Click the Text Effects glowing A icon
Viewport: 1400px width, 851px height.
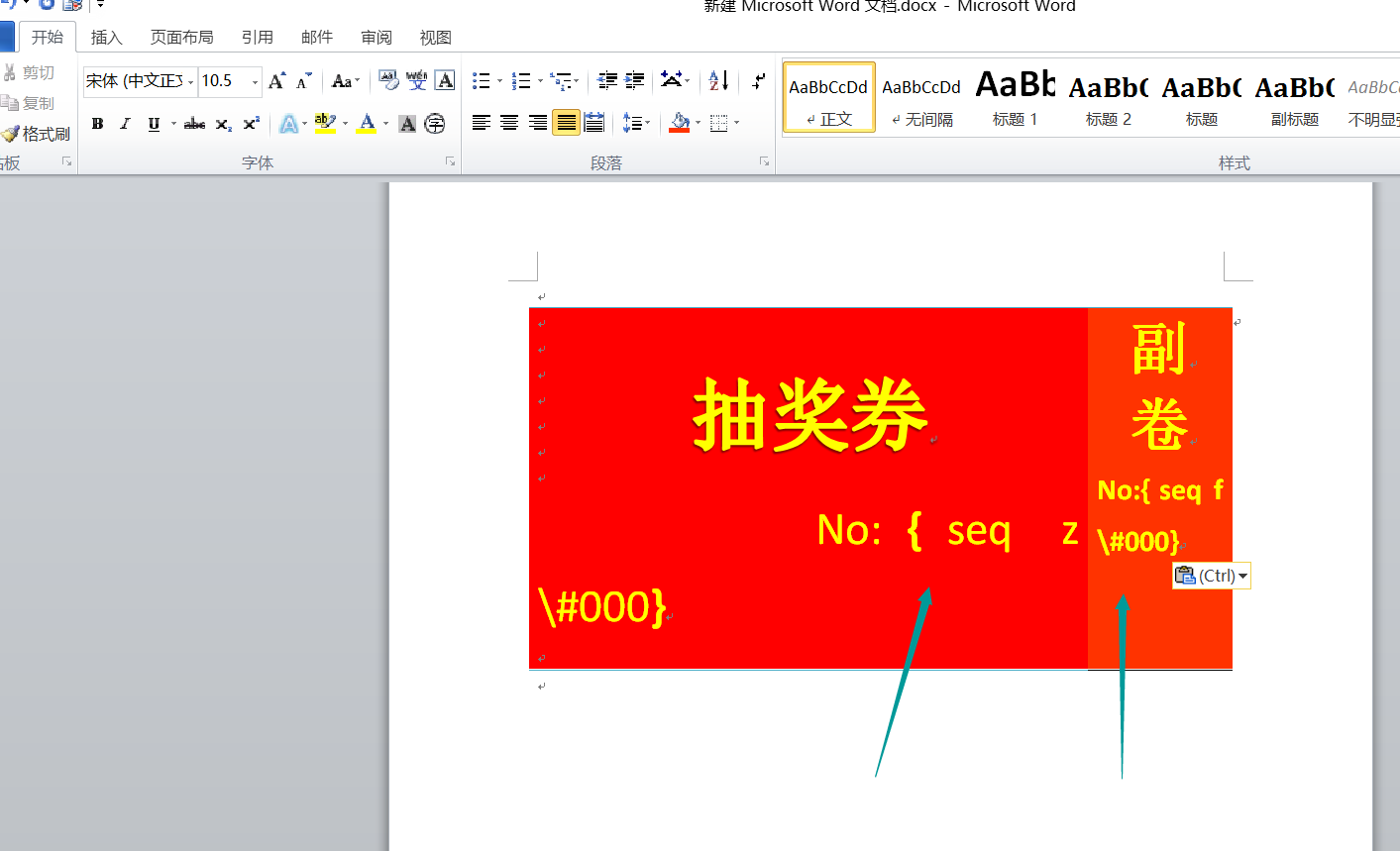click(x=288, y=124)
